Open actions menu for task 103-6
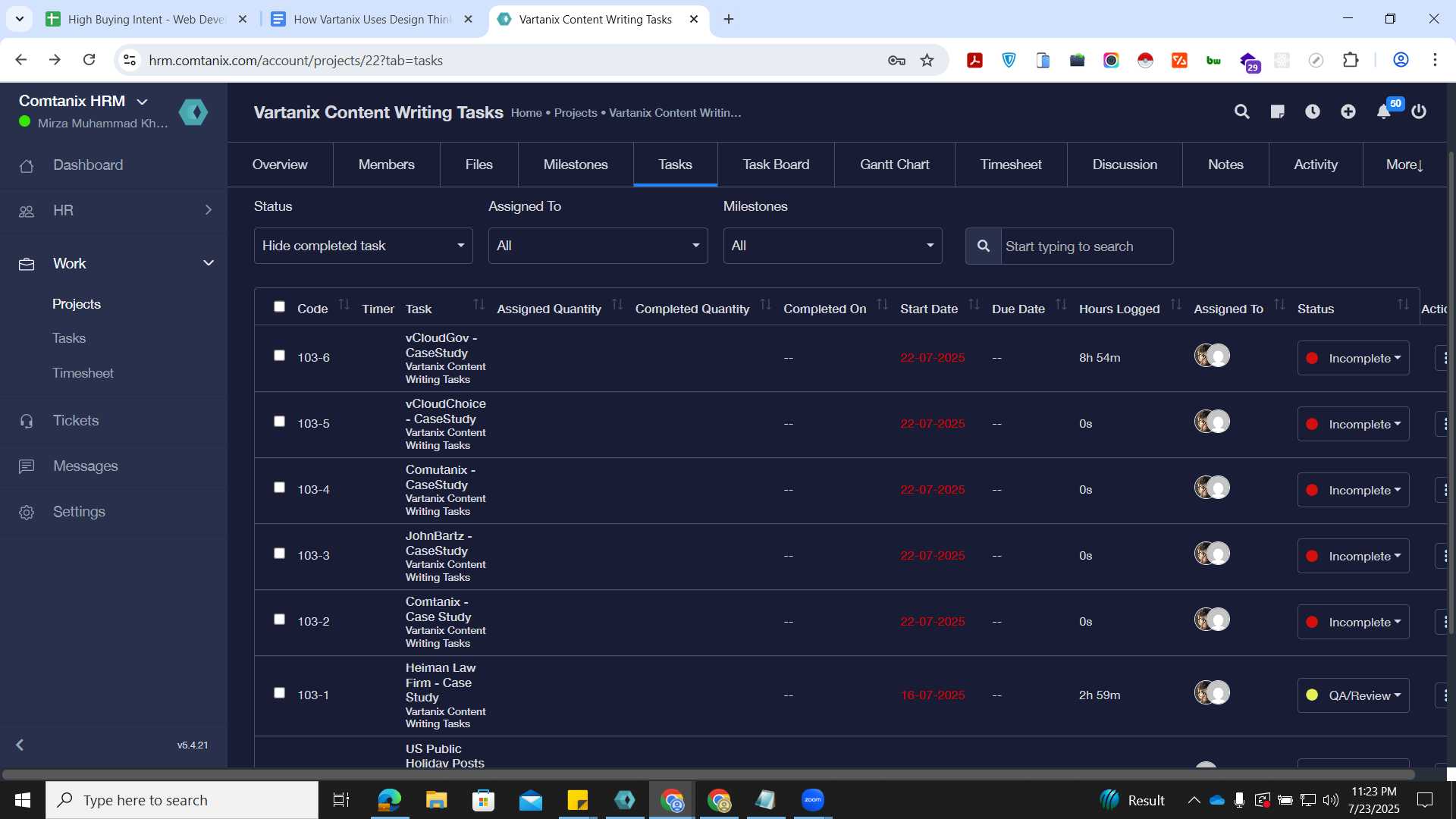This screenshot has height=819, width=1456. click(x=1444, y=358)
